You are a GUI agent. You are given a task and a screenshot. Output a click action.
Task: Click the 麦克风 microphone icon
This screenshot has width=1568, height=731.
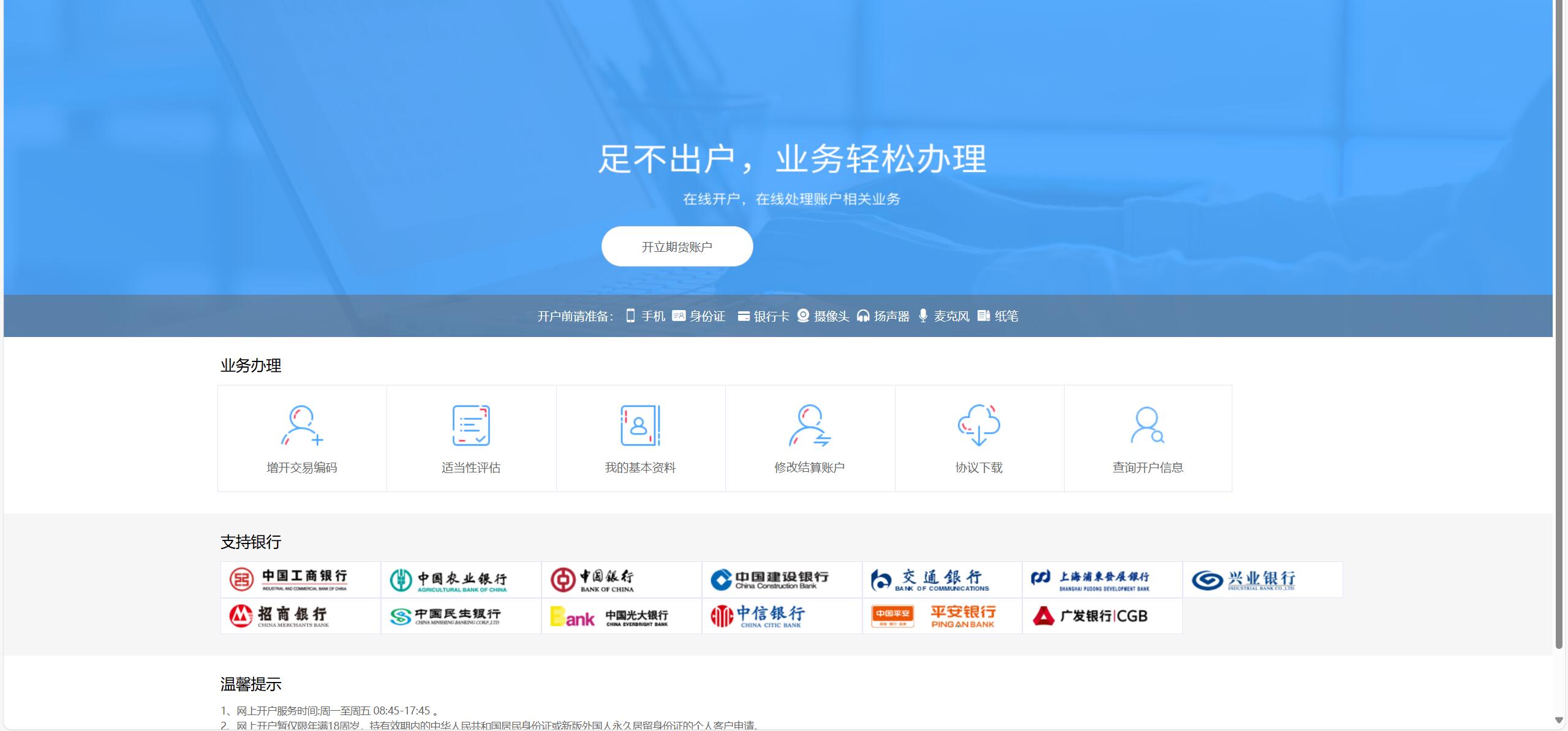pyautogui.click(x=923, y=316)
